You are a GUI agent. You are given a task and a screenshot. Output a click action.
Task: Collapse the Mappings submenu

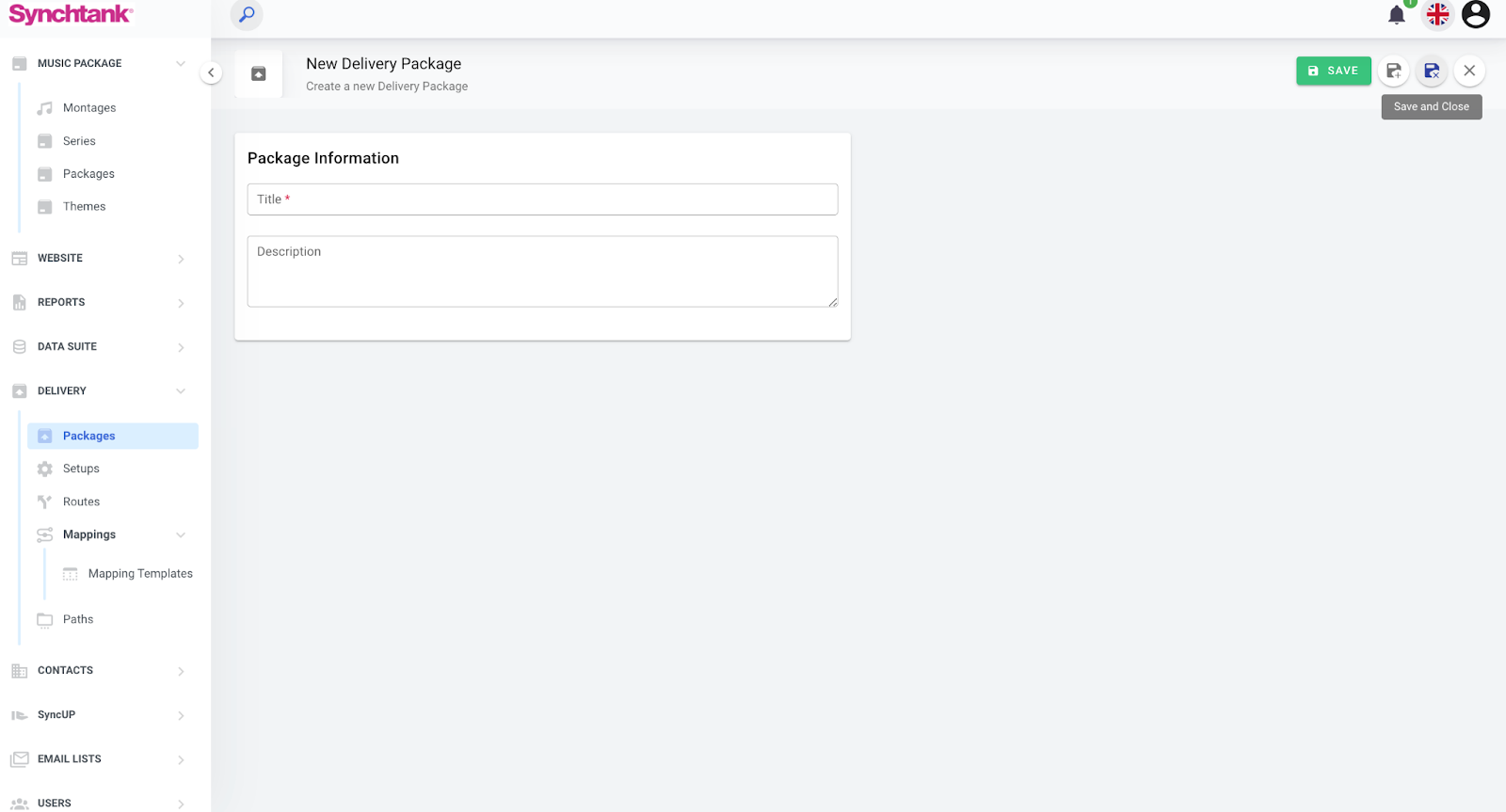[x=181, y=535]
